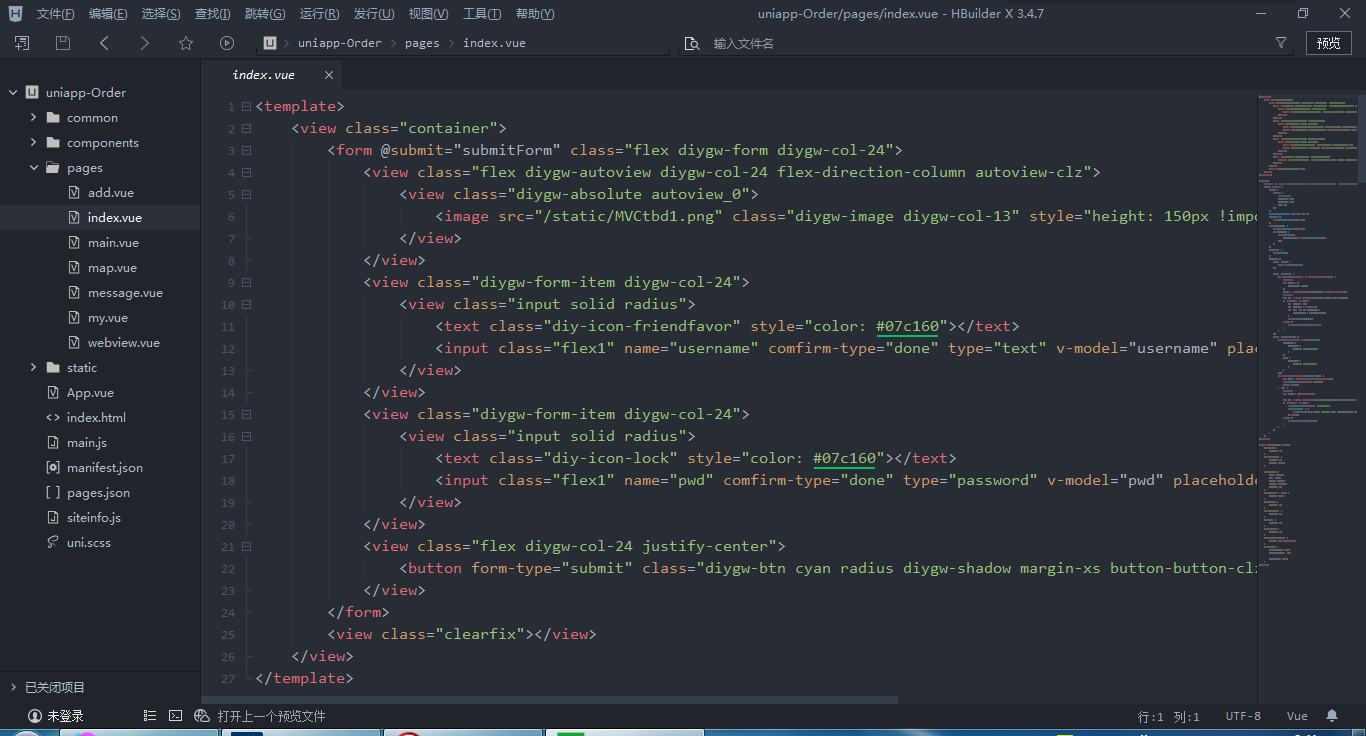The width and height of the screenshot is (1366, 736).
Task: Fold the template block at line 1
Action: click(x=245, y=105)
